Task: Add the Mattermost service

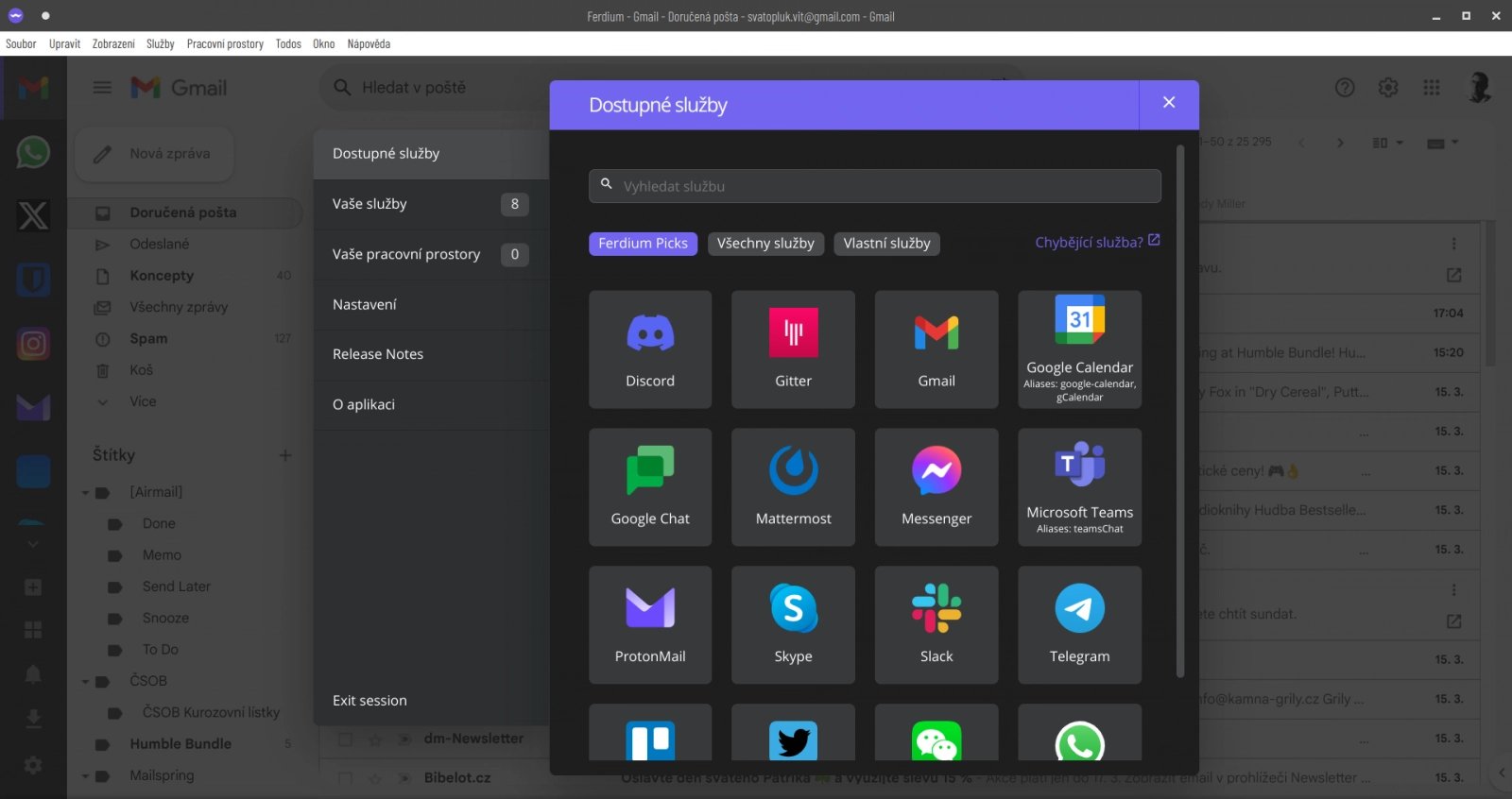Action: point(793,487)
